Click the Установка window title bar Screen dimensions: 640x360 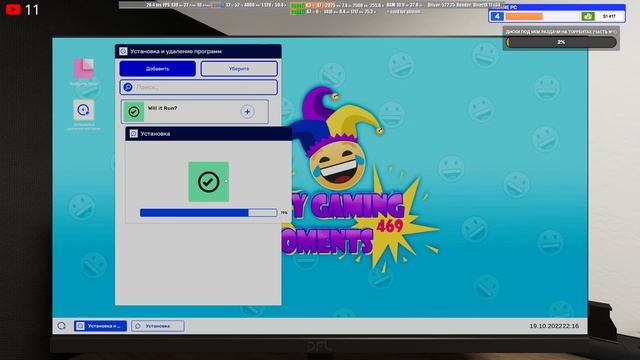coord(209,133)
